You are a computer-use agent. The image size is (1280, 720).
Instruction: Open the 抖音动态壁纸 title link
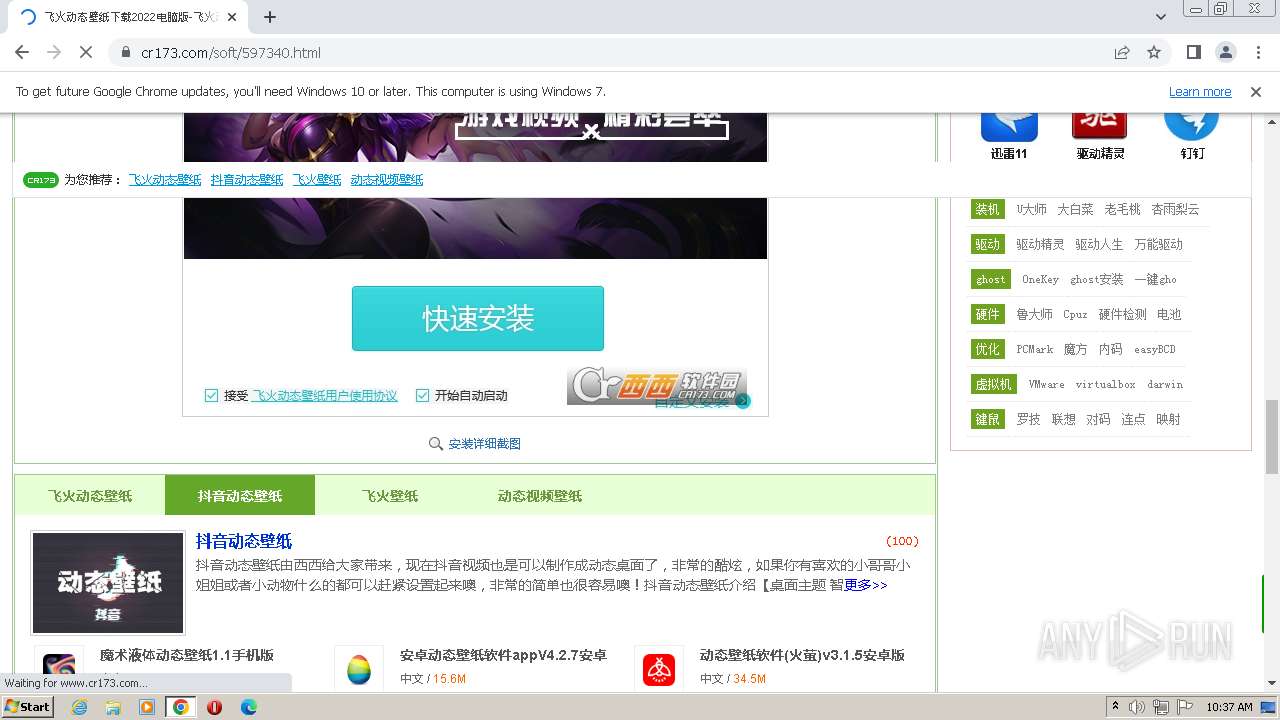point(244,541)
